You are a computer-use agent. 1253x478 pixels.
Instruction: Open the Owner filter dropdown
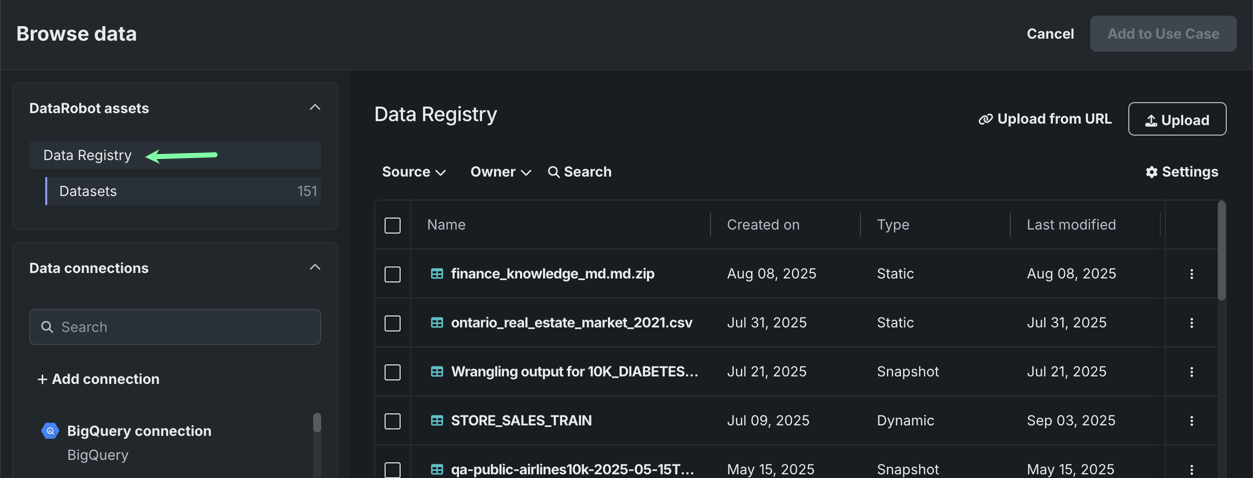[x=500, y=172]
